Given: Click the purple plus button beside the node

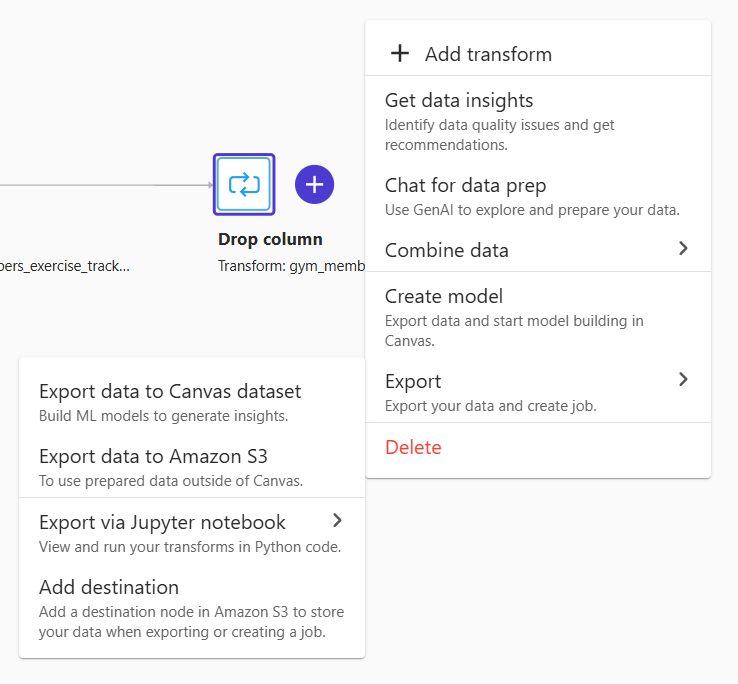Looking at the screenshot, I should 314,185.
